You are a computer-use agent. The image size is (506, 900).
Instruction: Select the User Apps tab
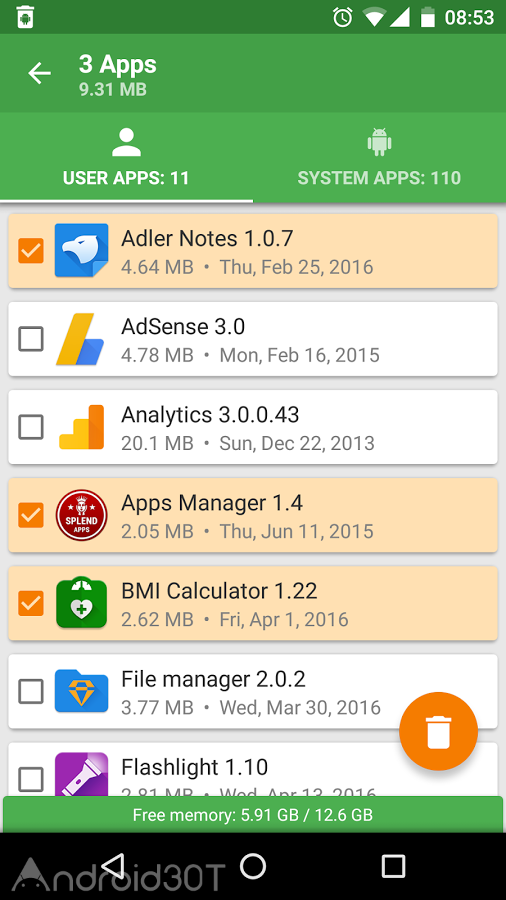pyautogui.click(x=126, y=157)
